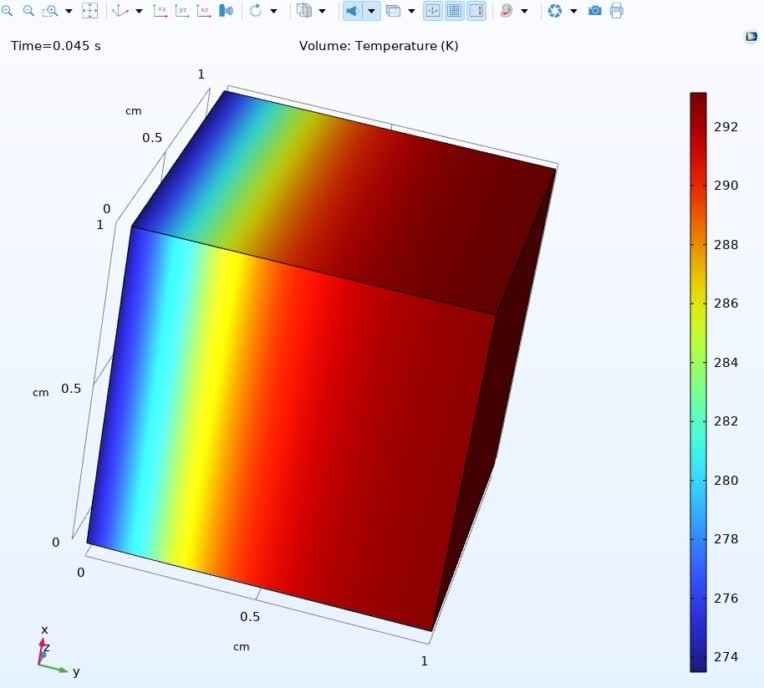
Task: Click the 292 value on the color legend
Action: [x=726, y=127]
